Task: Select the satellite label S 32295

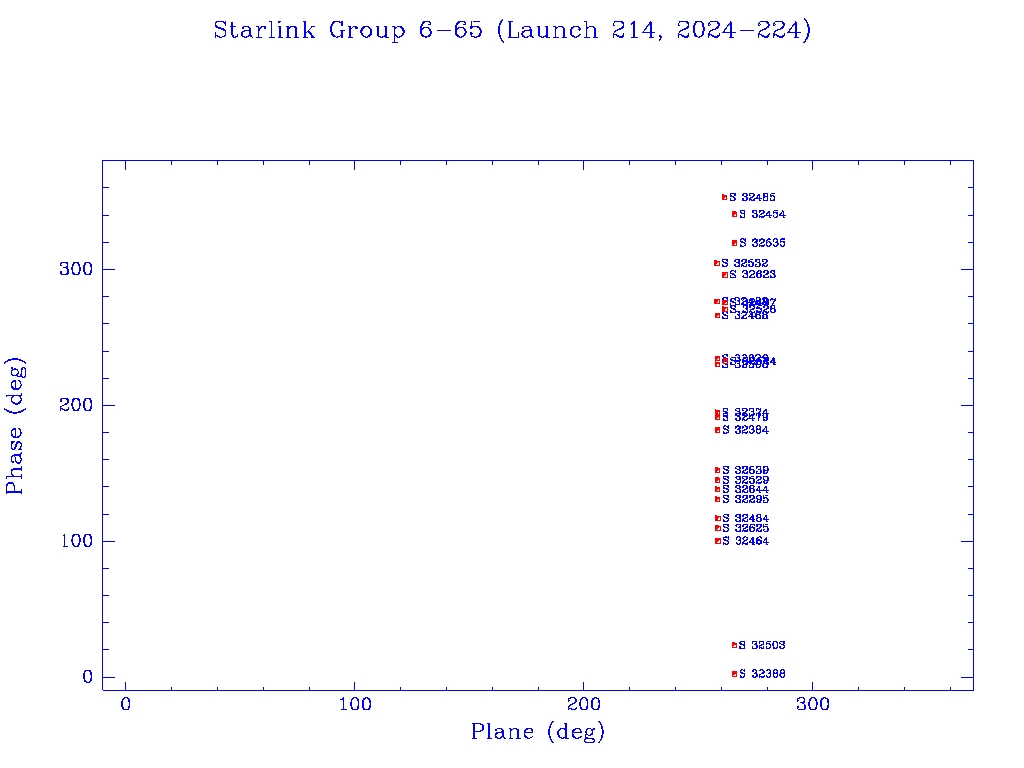Action: [745, 500]
